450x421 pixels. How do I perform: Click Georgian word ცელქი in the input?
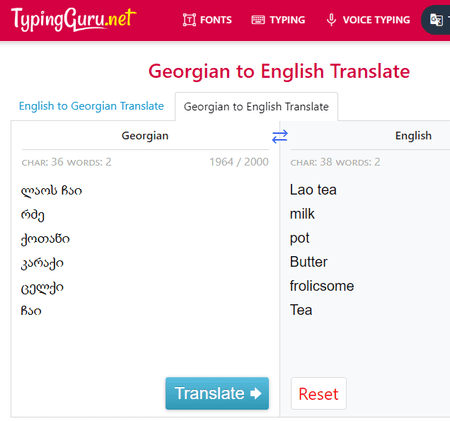(42, 287)
